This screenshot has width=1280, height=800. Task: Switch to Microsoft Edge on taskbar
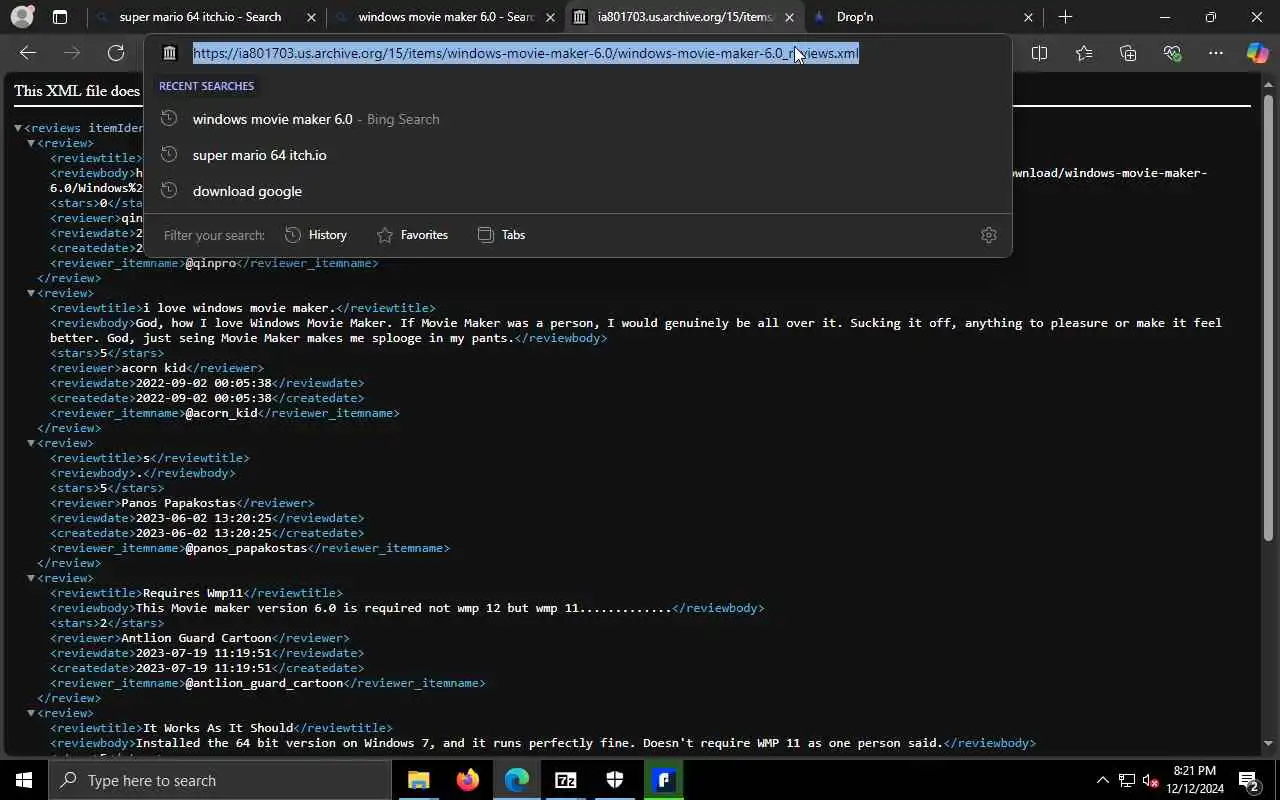516,780
